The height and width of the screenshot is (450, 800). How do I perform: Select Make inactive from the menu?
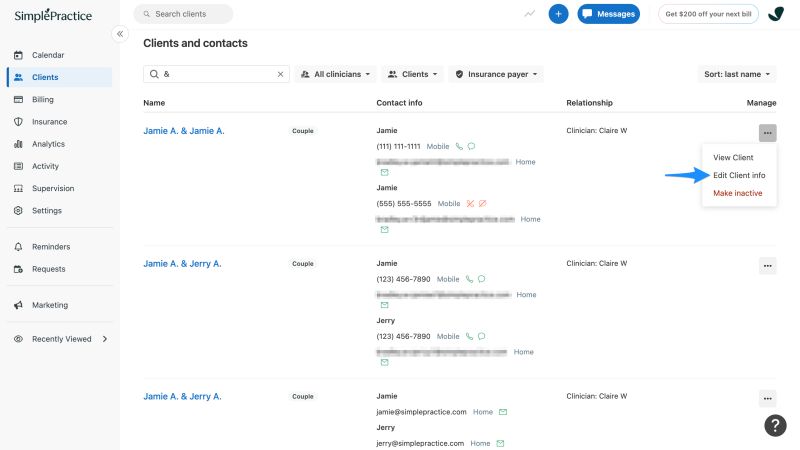[739, 193]
